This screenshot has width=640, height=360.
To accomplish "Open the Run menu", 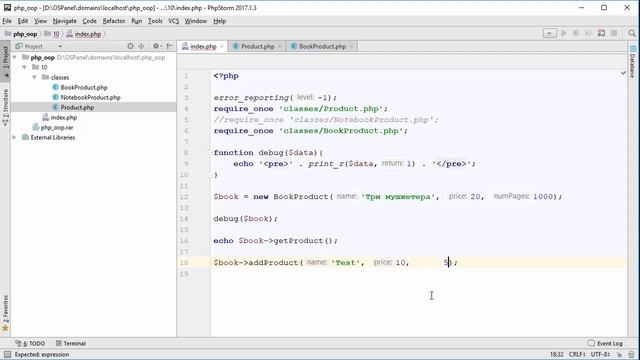I will coord(137,21).
